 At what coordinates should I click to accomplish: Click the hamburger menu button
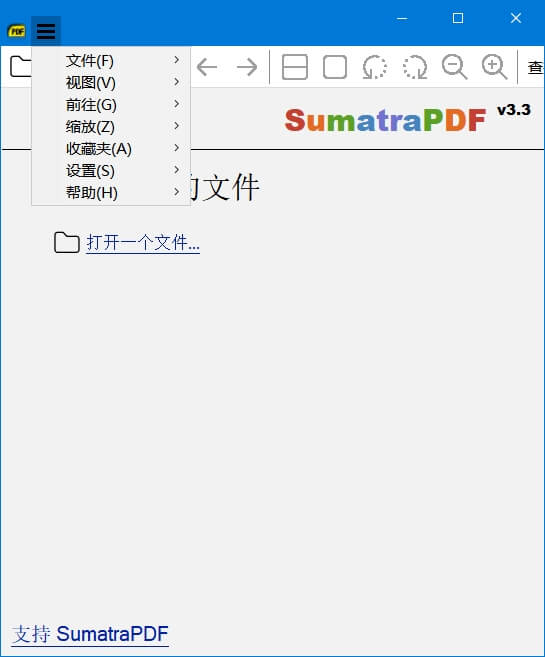tap(46, 31)
